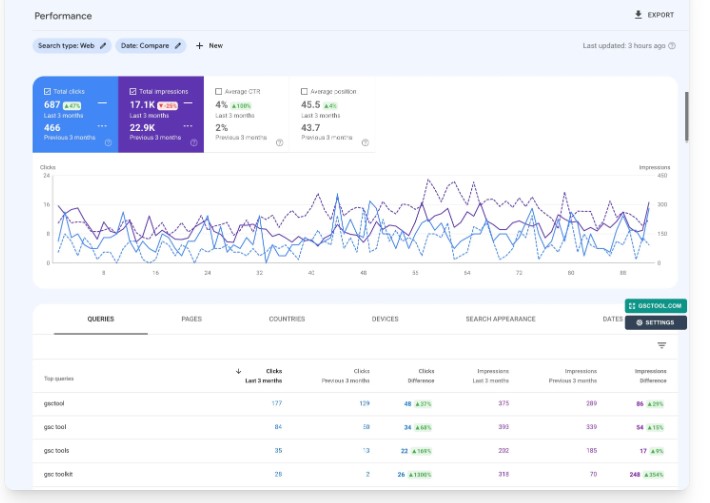710x503 pixels.
Task: Open help icon beside Last updated
Action: 672,46
